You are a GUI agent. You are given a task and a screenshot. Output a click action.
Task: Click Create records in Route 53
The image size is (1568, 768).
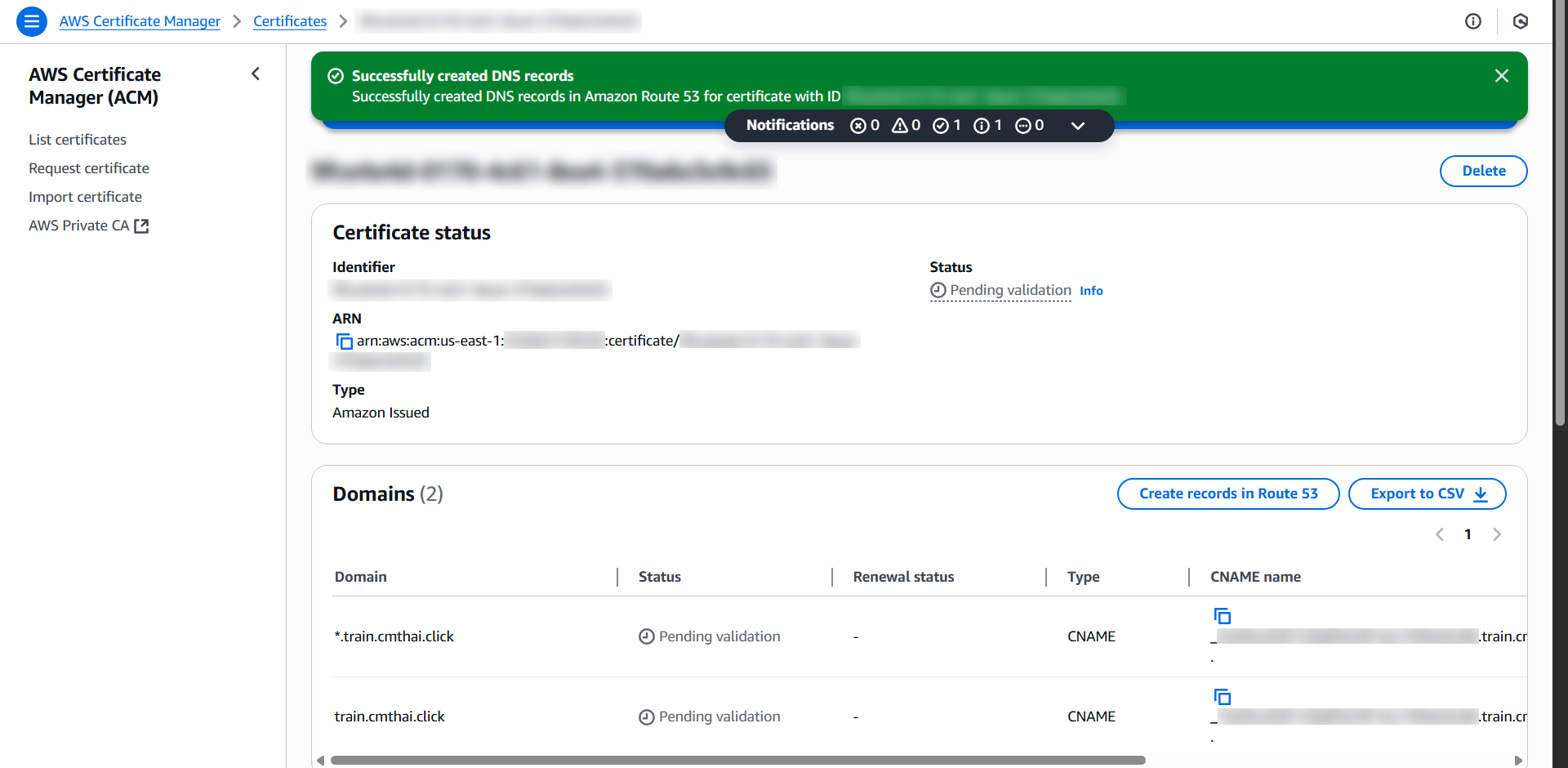(1228, 493)
